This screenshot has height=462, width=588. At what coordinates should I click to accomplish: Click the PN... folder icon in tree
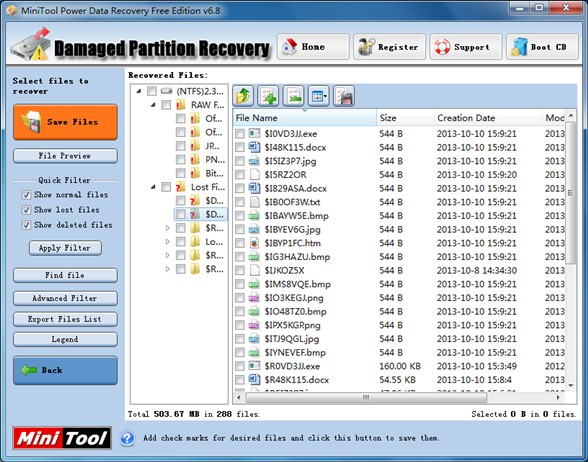[195, 159]
